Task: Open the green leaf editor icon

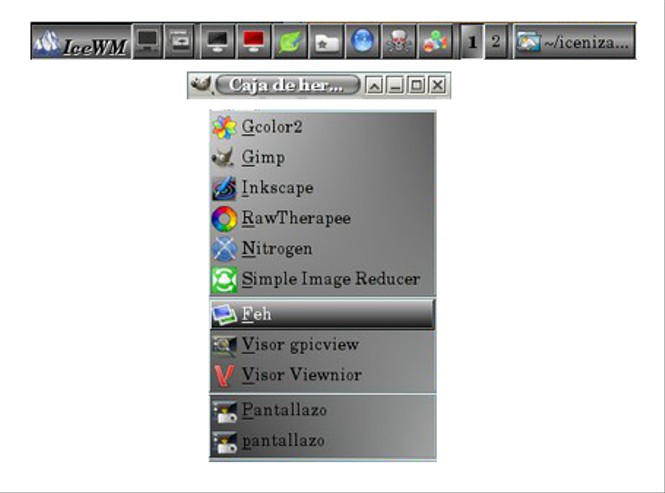Action: point(290,42)
